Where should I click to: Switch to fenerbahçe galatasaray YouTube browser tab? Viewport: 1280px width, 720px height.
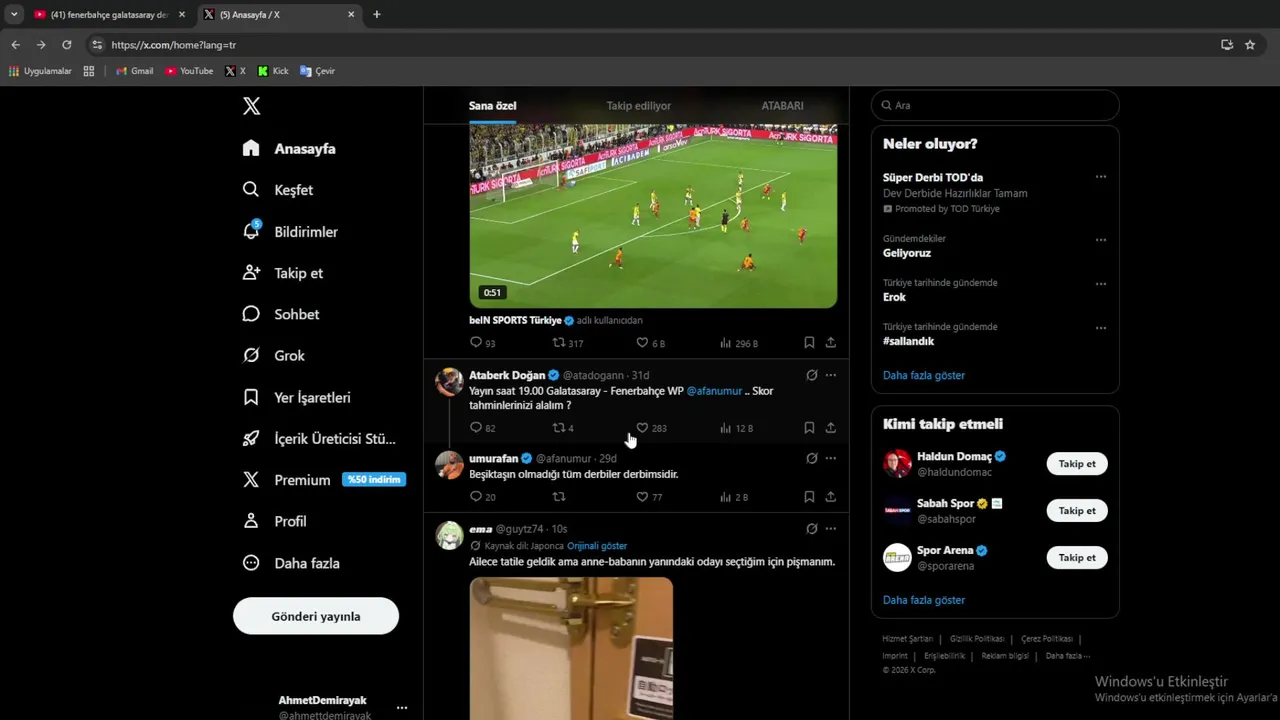[108, 15]
